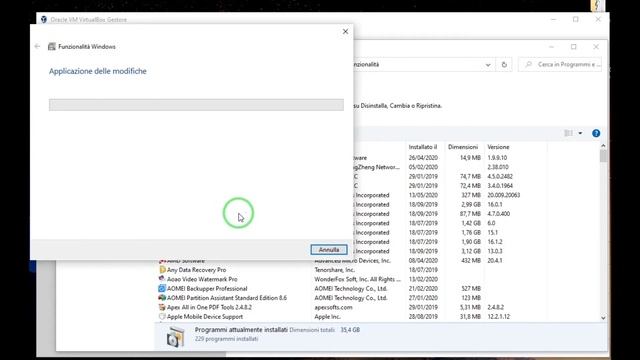Select Any Data Recovery Pro entry
Image resolution: width=640 pixels, height=360 pixels.
pyautogui.click(x=196, y=270)
